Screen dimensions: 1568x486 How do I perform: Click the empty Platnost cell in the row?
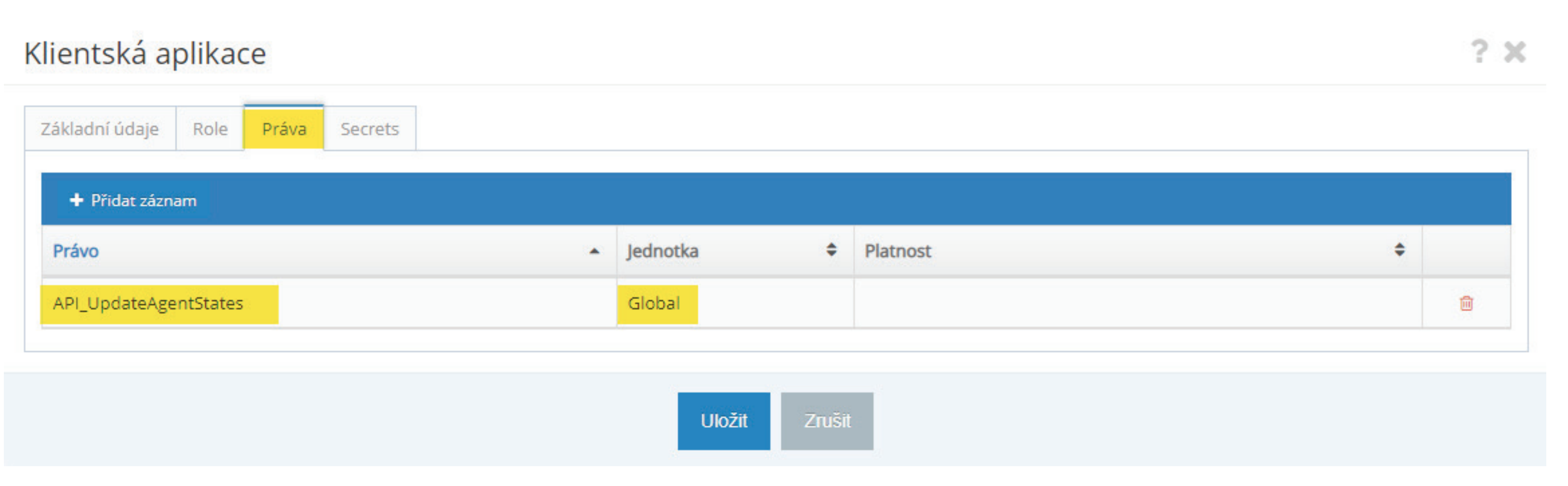click(x=1137, y=303)
